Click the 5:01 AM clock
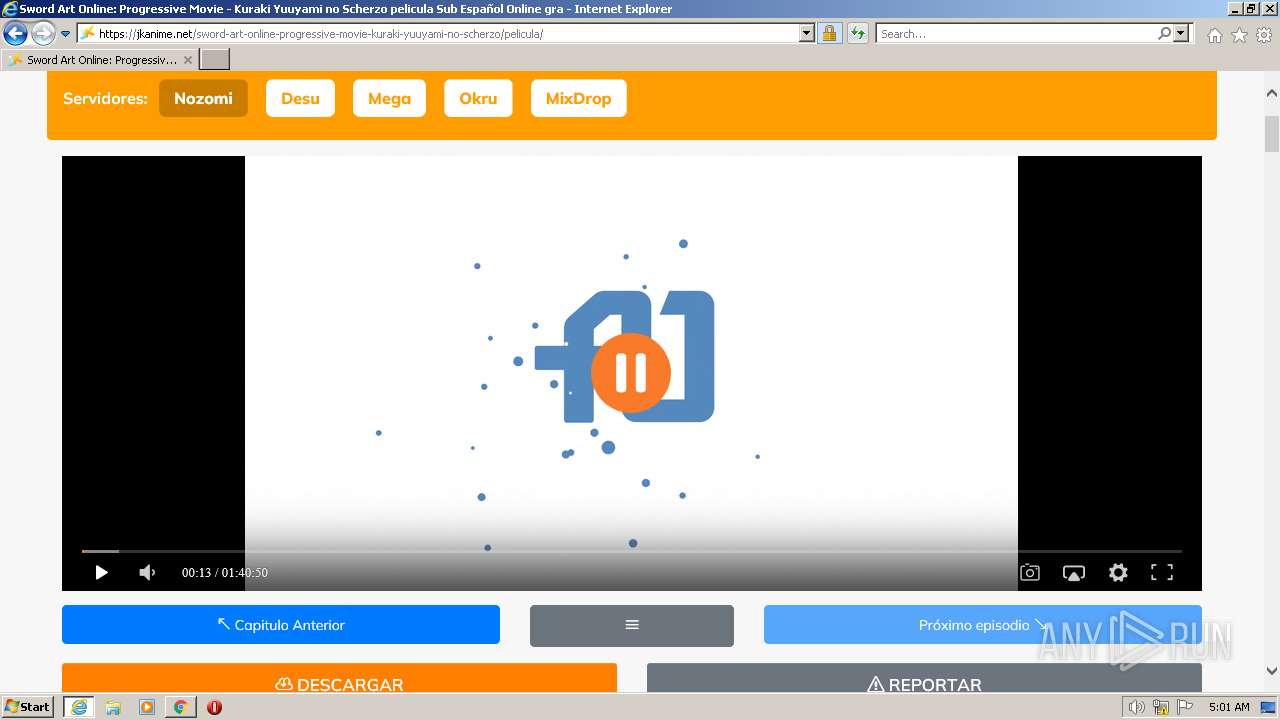The height and width of the screenshot is (720, 1280). (1229, 707)
